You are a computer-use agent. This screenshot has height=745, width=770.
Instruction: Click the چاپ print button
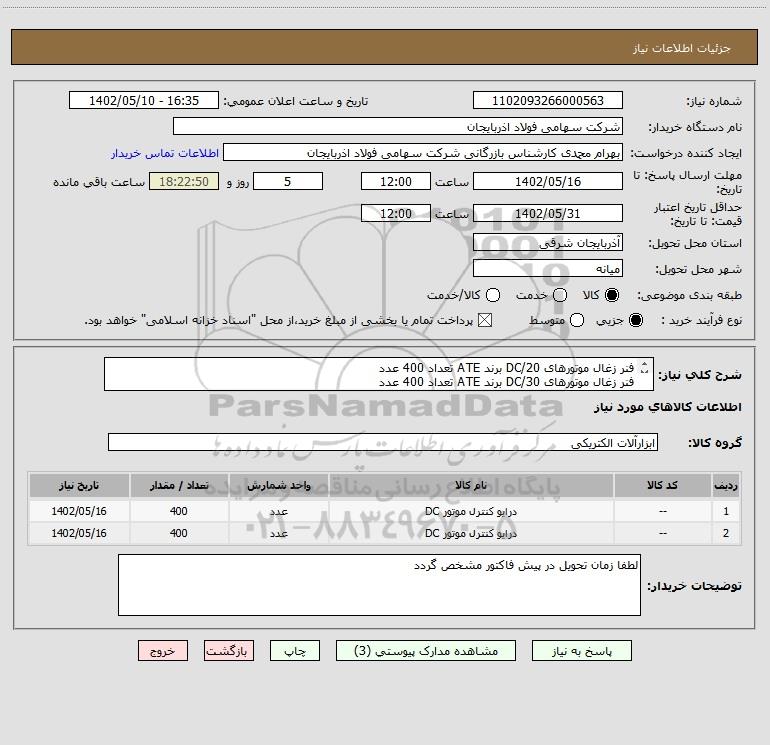click(295, 651)
